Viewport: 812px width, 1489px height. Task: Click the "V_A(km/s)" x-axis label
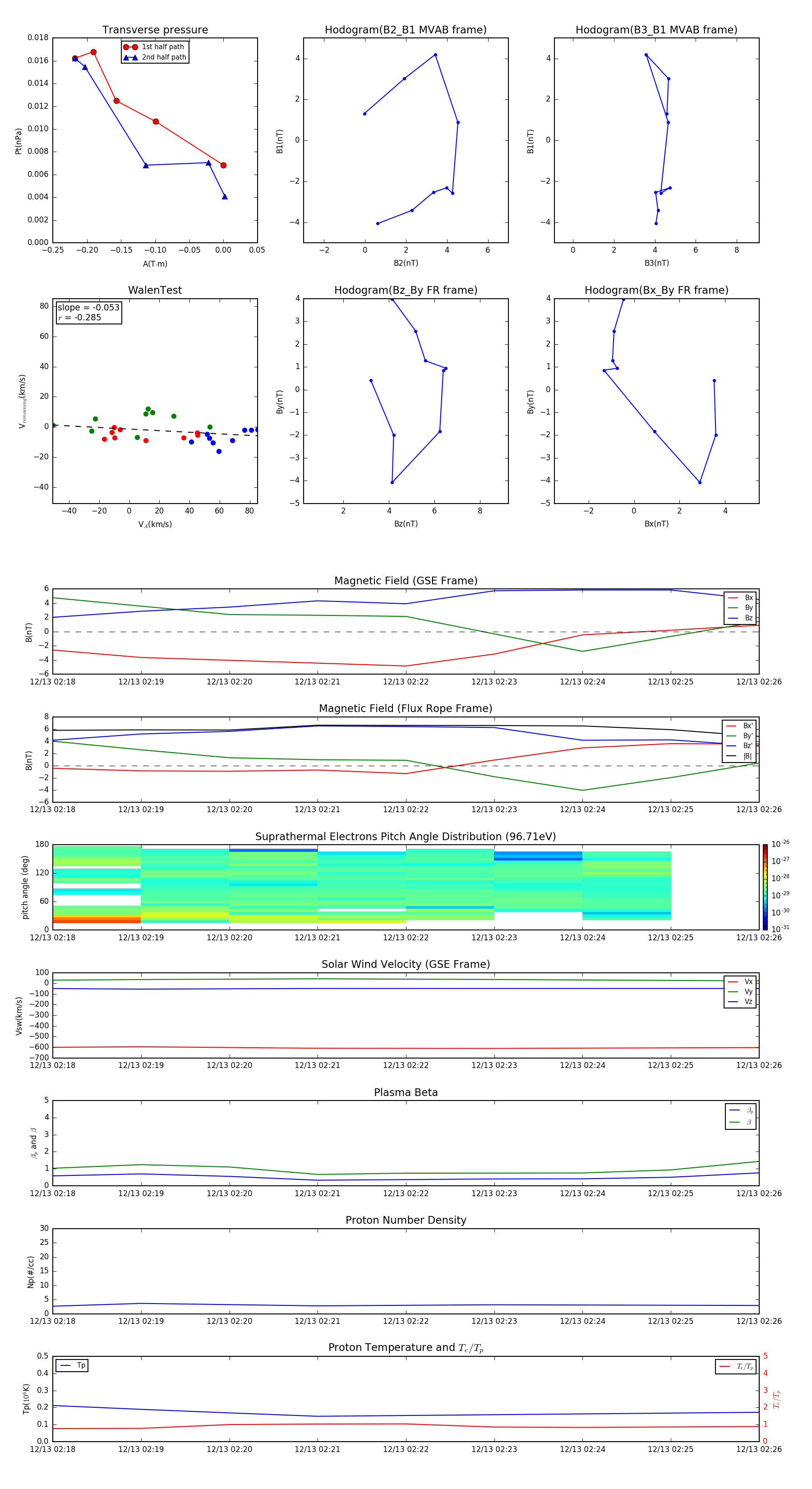click(155, 524)
